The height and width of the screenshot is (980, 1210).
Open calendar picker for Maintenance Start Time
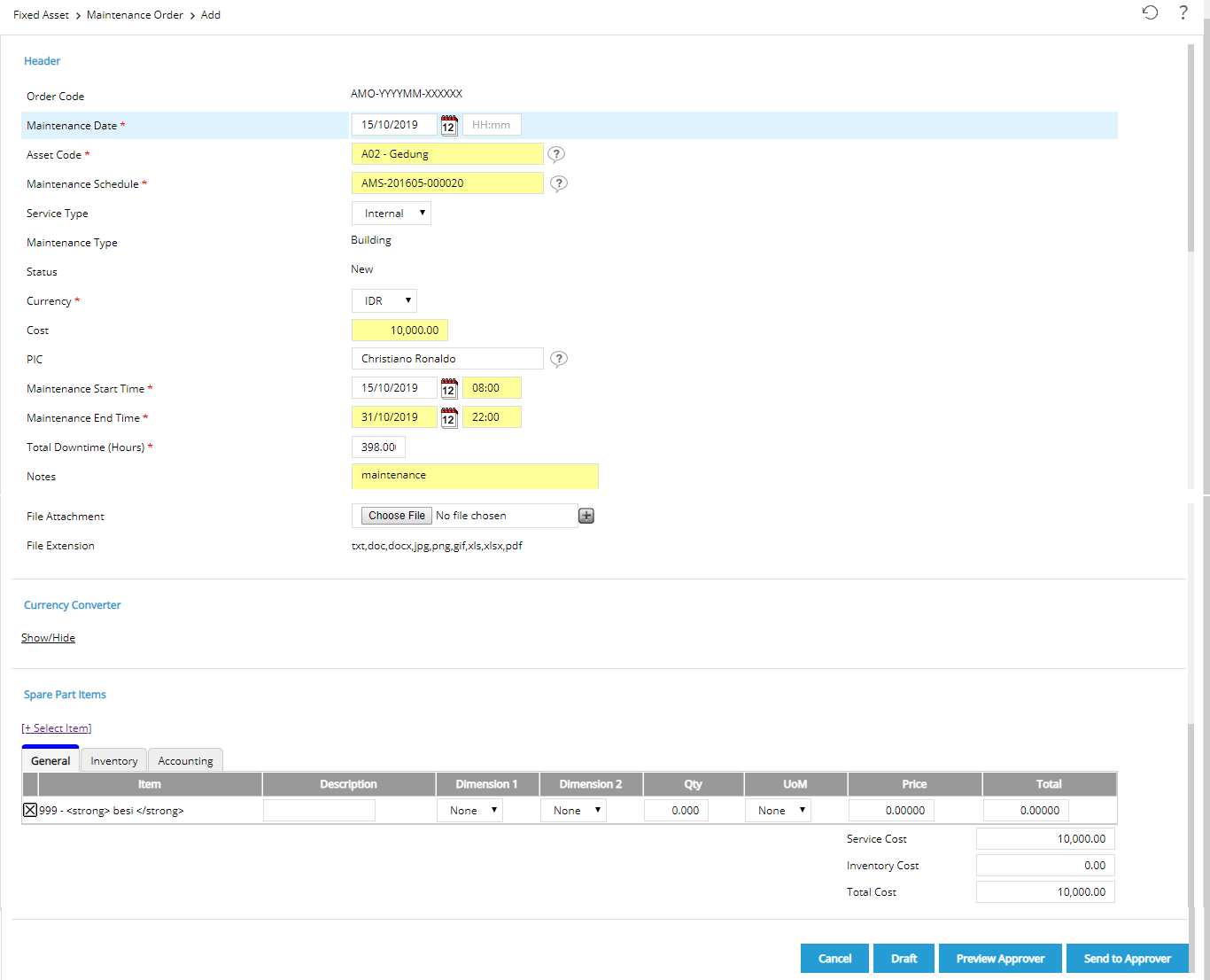point(449,388)
